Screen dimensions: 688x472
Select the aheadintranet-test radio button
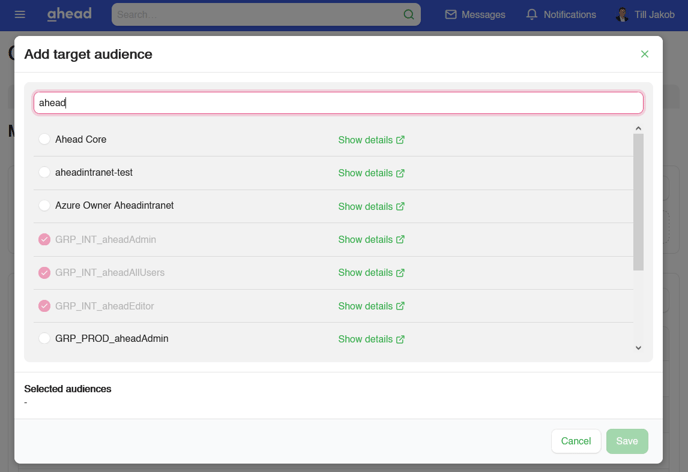tap(44, 172)
